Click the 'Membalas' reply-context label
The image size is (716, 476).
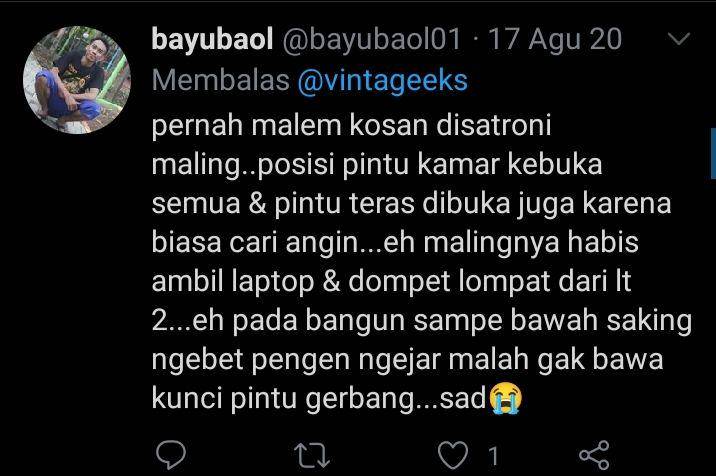(x=221, y=80)
